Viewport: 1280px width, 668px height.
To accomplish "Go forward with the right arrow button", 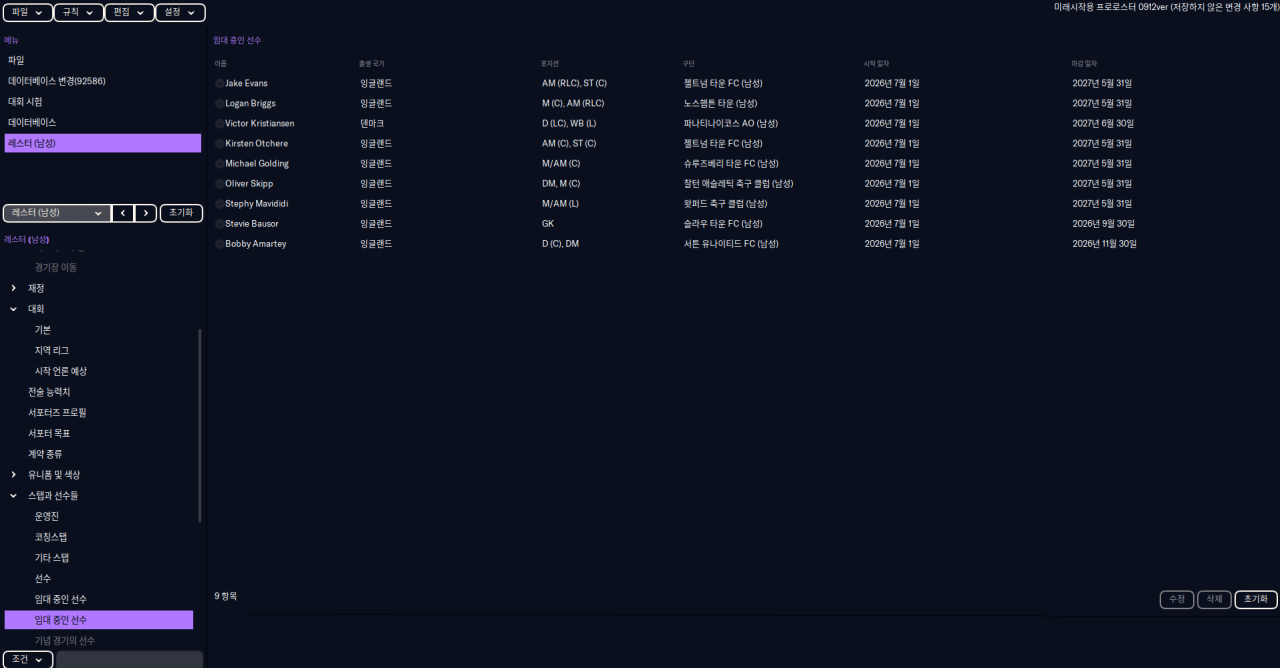I will click(146, 213).
